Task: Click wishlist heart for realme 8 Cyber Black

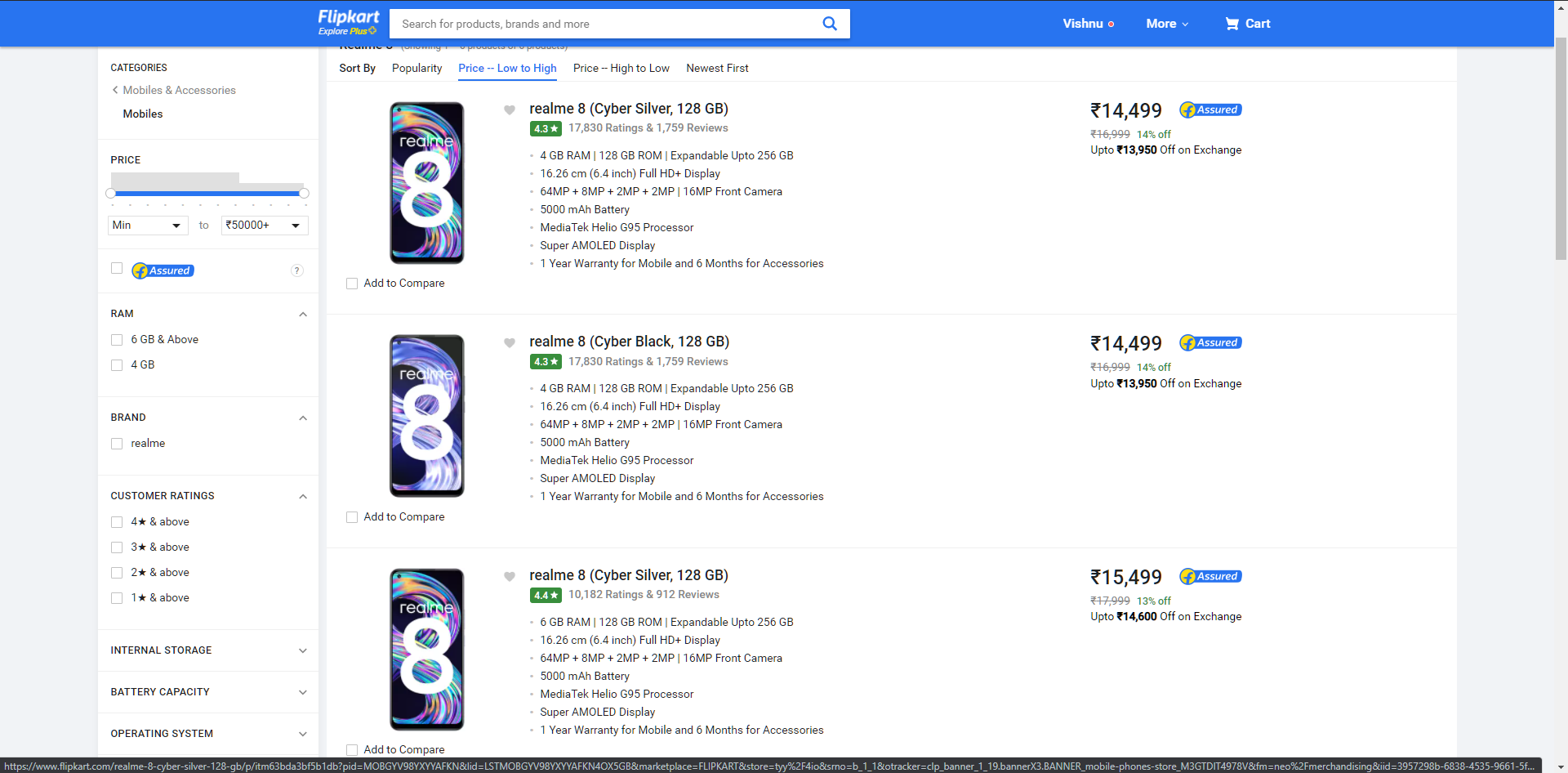Action: tap(510, 343)
